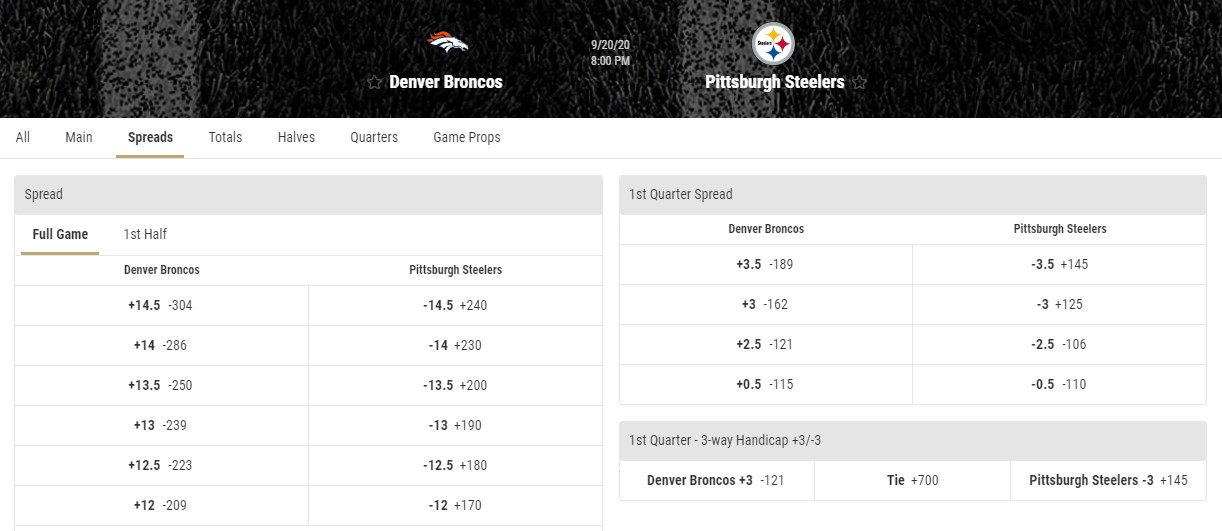Open the All markets tab

tap(23, 137)
